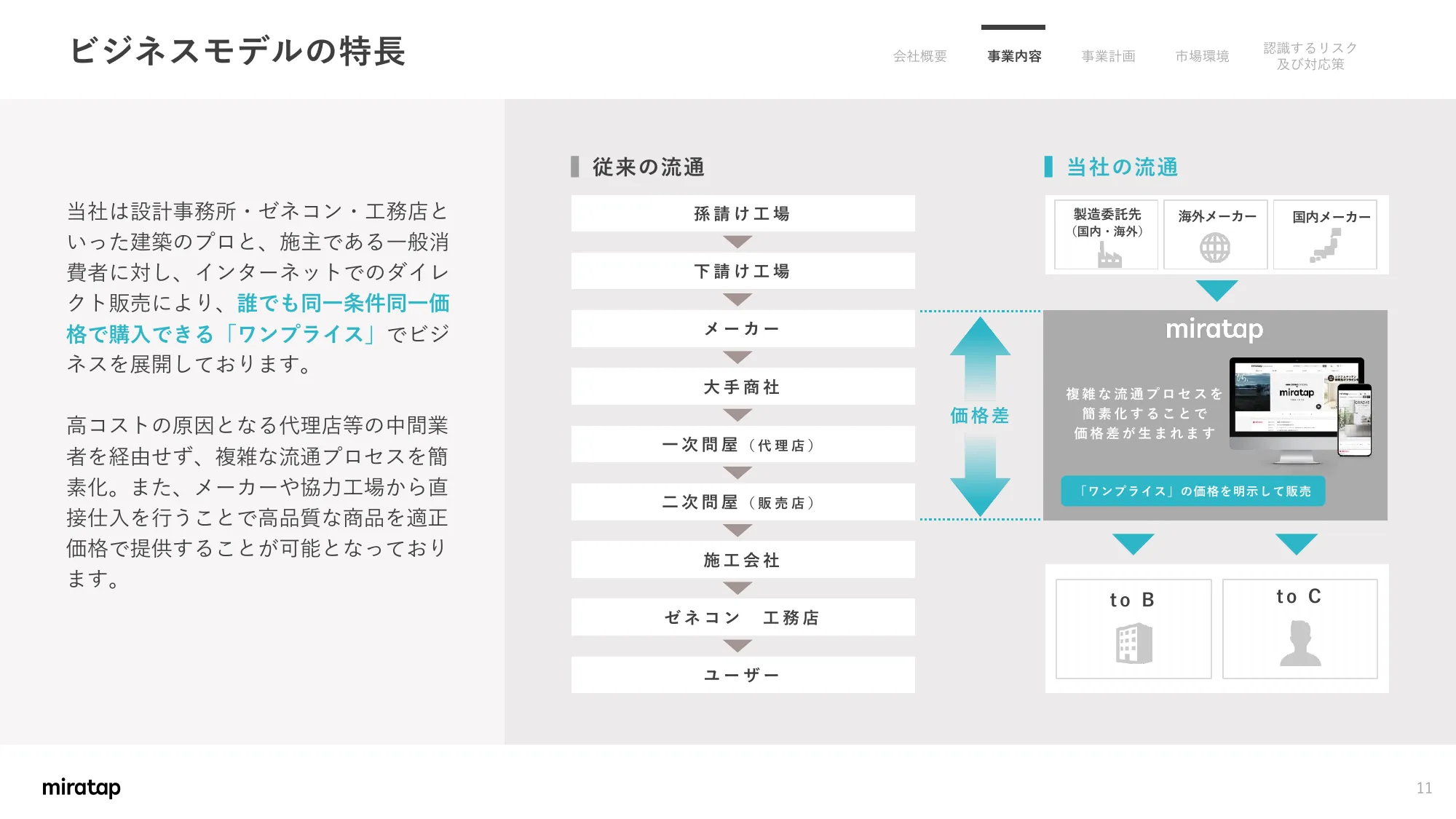Click the paragraph starting 高コストの原因となる
Image resolution: width=1456 pixels, height=819 pixels.
pyautogui.click(x=258, y=502)
